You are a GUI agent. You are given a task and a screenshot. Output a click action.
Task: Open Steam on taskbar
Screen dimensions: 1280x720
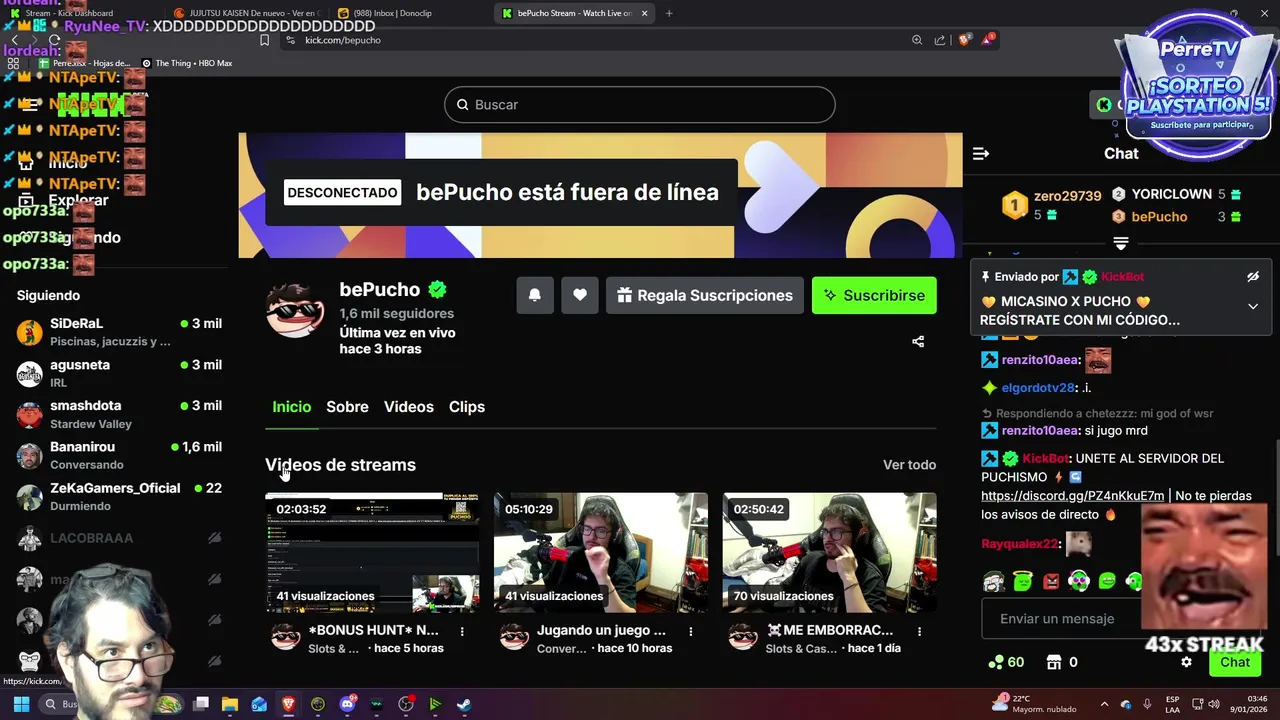point(465,704)
